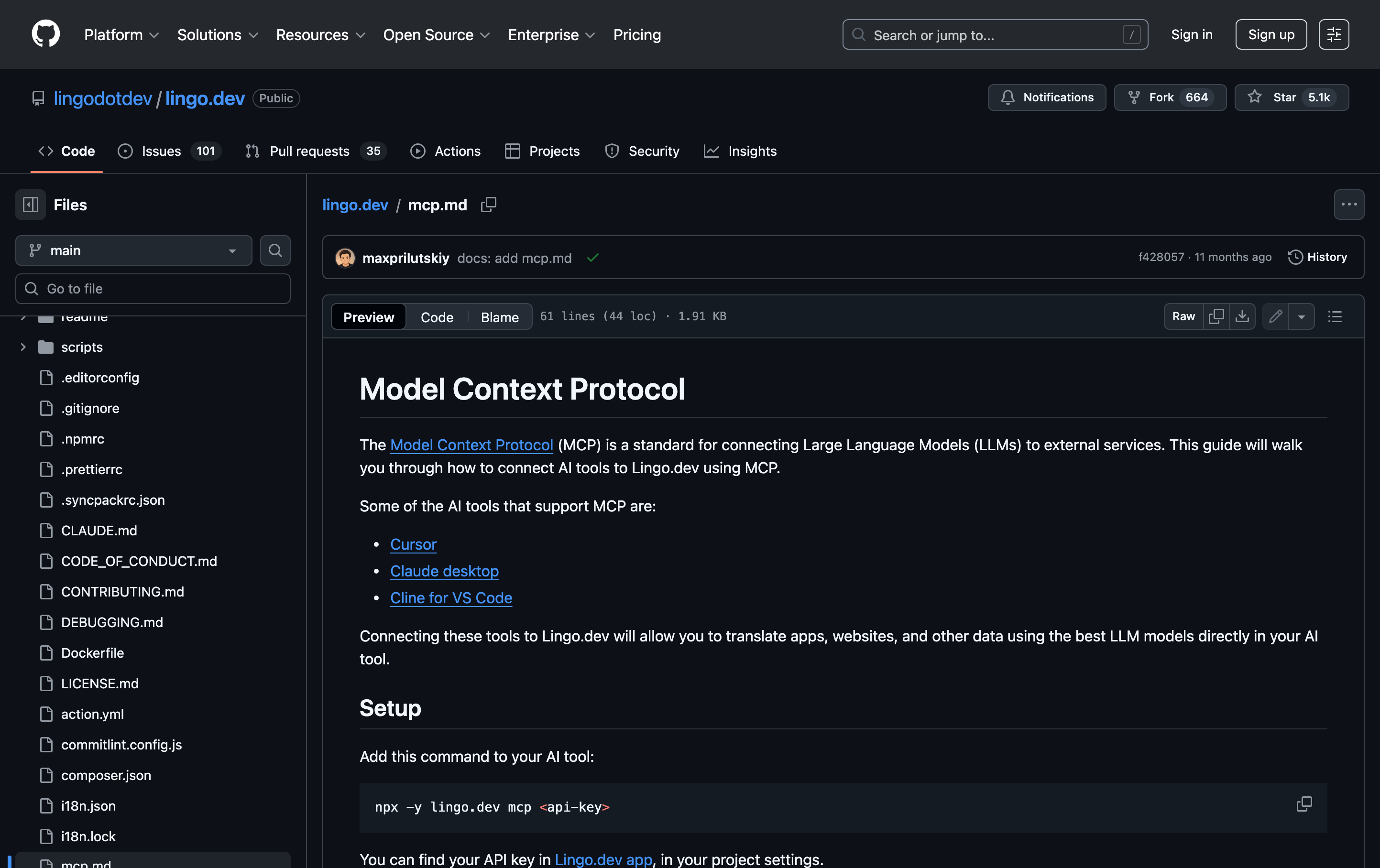Copy raw file contents icon

(x=1216, y=316)
